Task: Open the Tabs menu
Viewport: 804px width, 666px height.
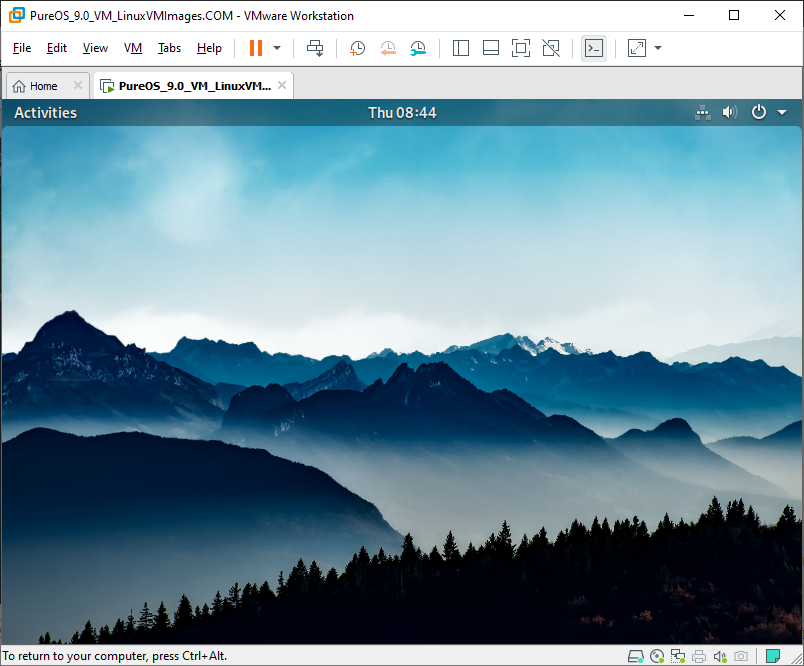Action: coord(169,48)
